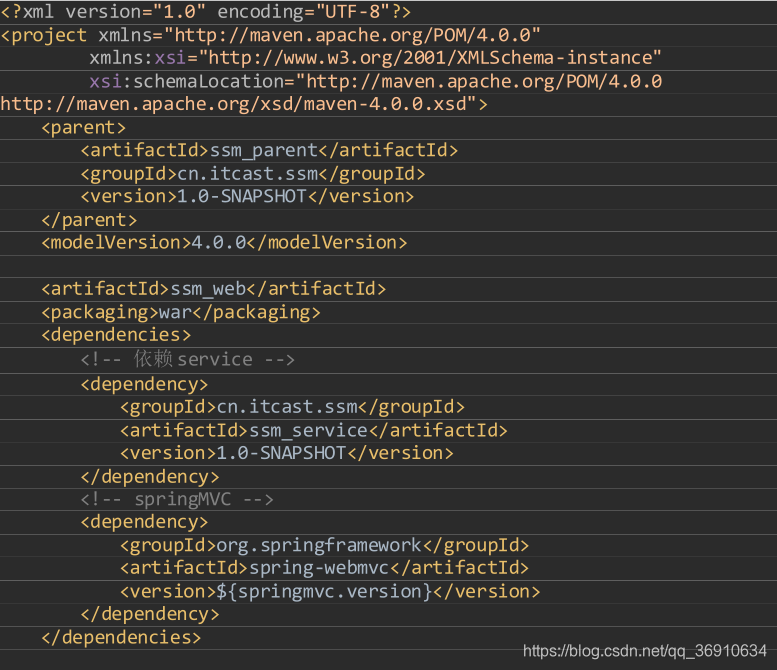Image resolution: width=777 pixels, height=670 pixels.
Task: Click the opening <parent> tag
Action: [x=83, y=127]
